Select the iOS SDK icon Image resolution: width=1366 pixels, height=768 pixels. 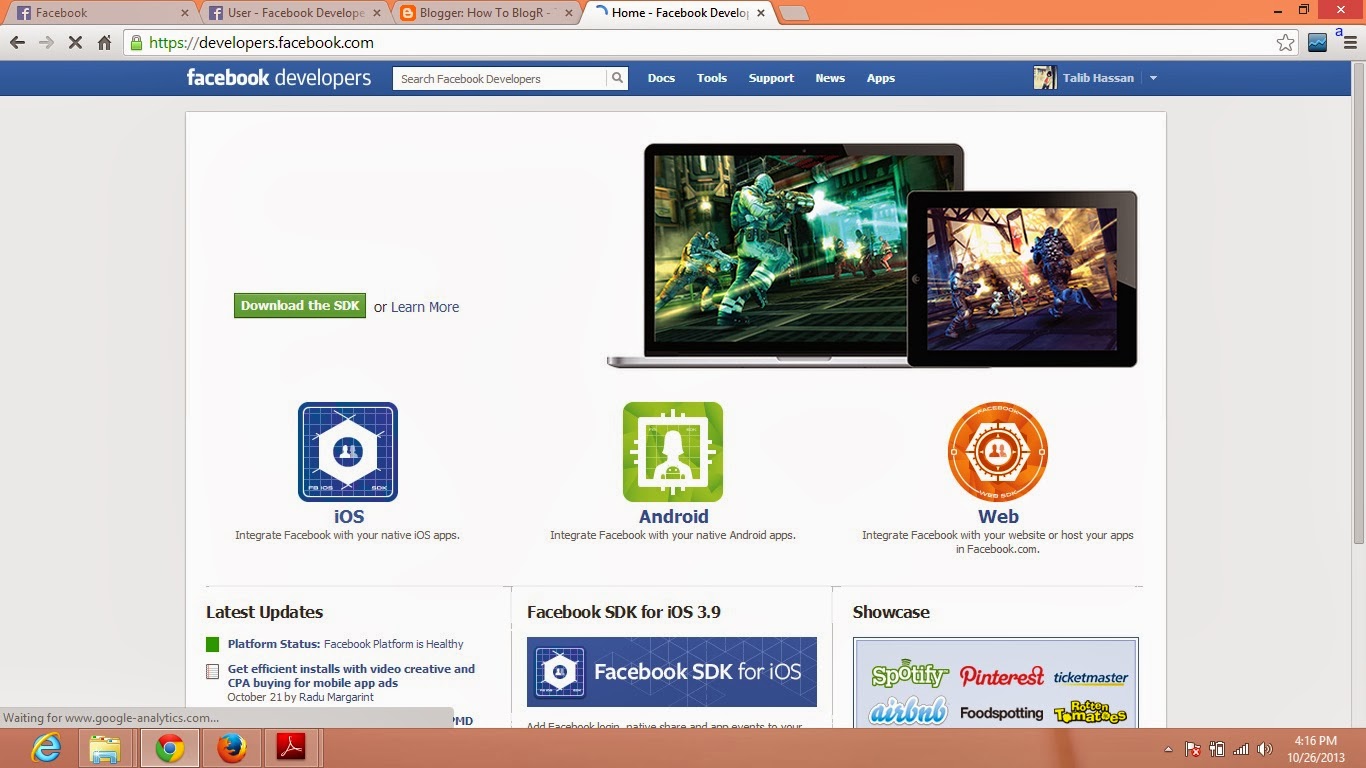click(x=347, y=451)
